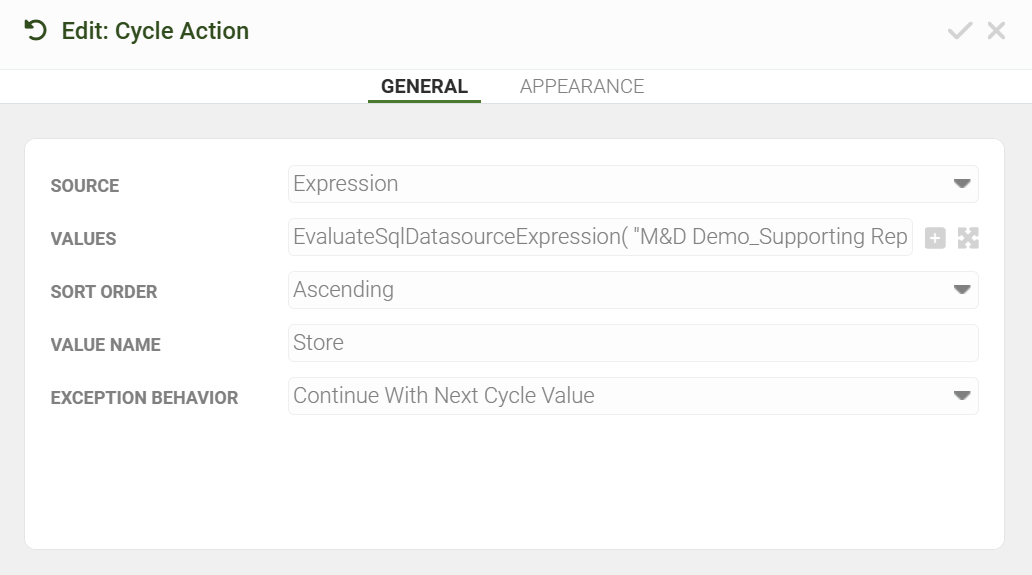Click the revert arrow icon beside the title

pos(36,31)
